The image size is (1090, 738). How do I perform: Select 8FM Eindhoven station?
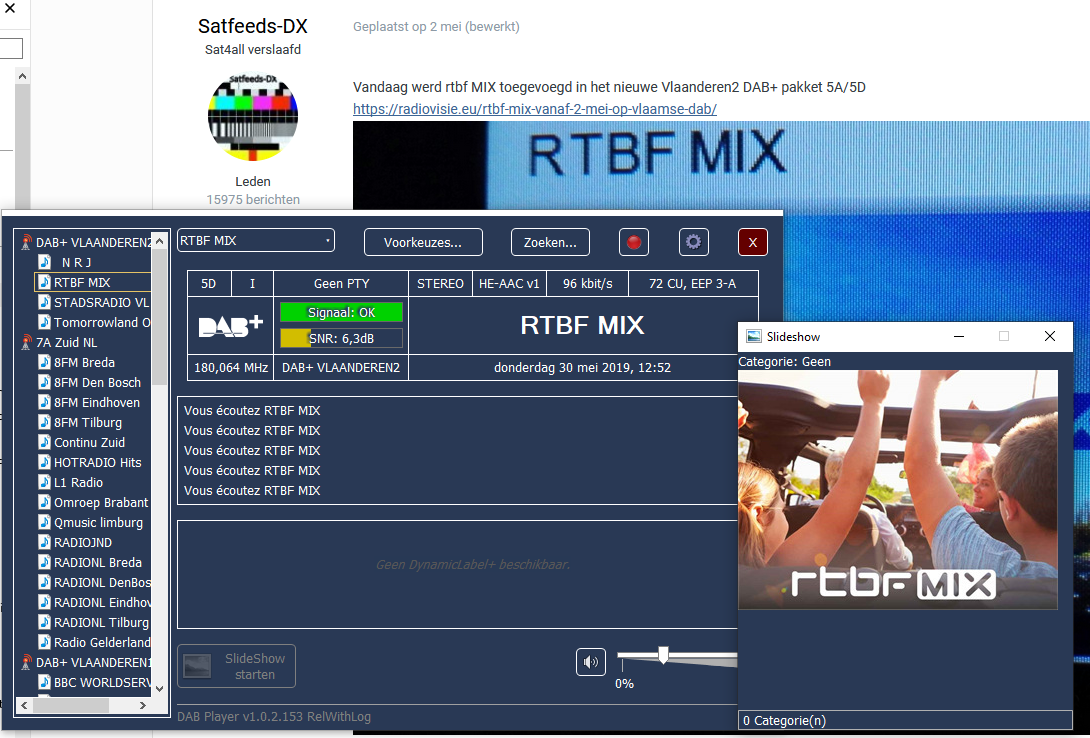pyautogui.click(x=97, y=402)
